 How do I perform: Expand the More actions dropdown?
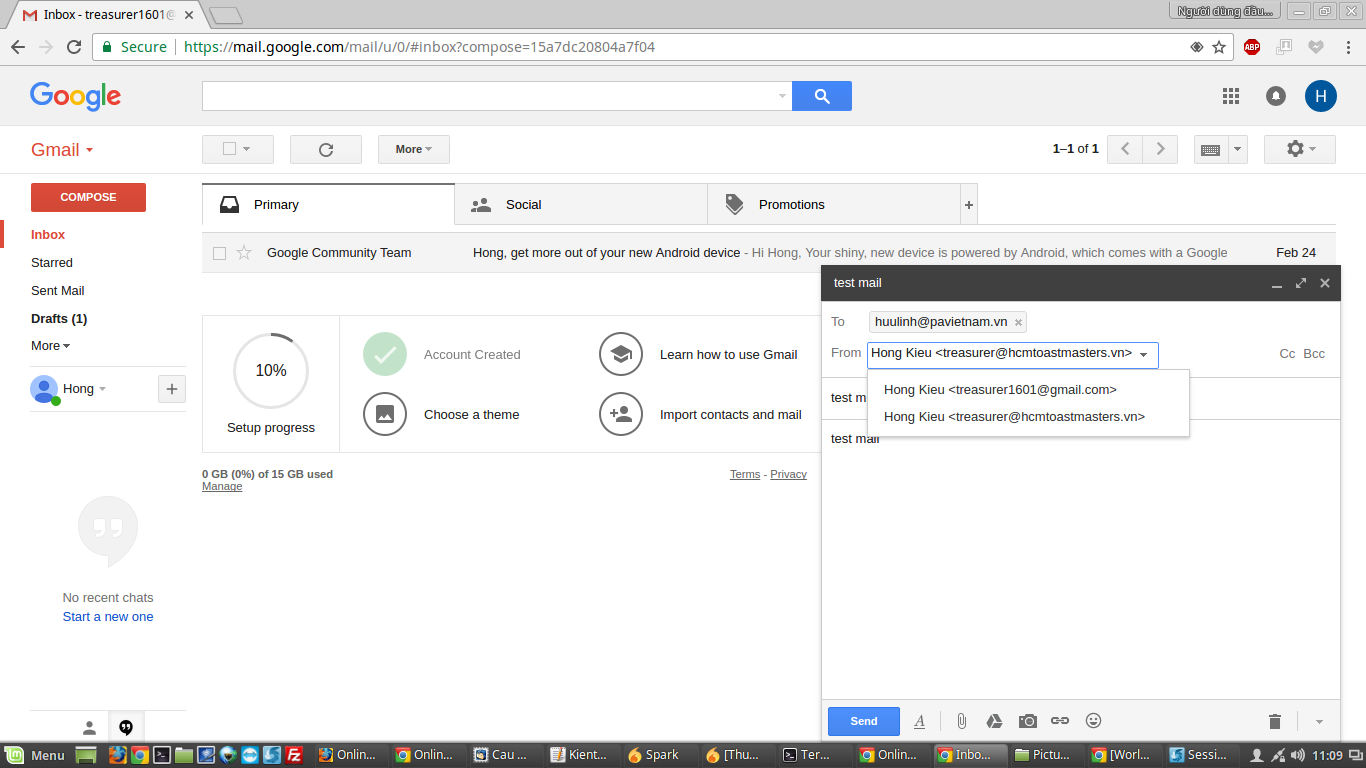[x=414, y=149]
